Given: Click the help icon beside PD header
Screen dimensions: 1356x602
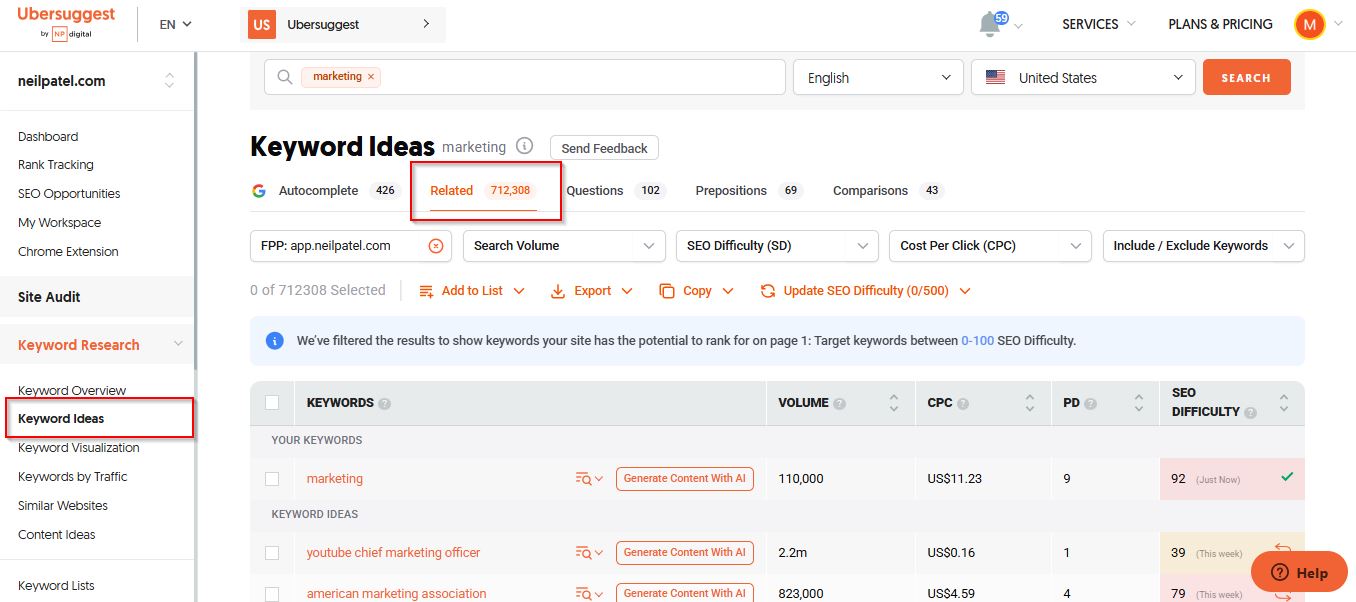Looking at the screenshot, I should point(1091,403).
